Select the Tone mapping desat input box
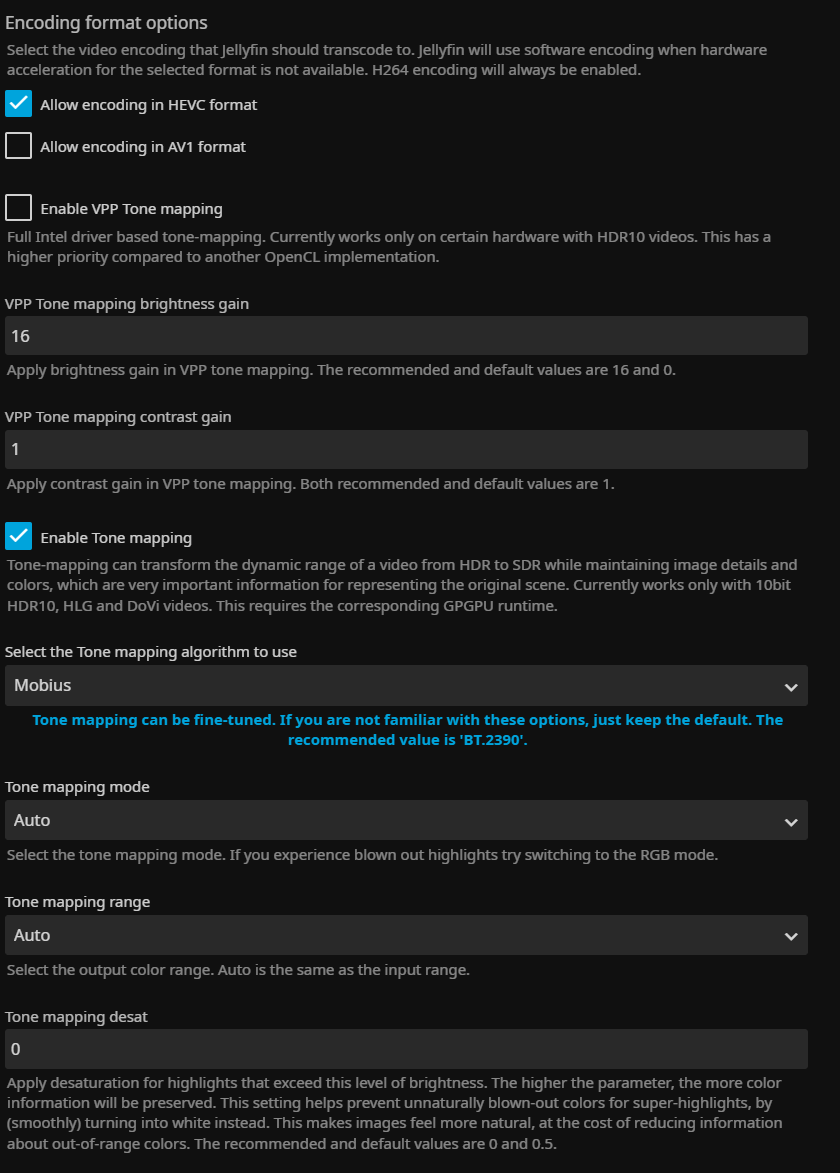Image resolution: width=840 pixels, height=1173 pixels. click(x=406, y=1049)
